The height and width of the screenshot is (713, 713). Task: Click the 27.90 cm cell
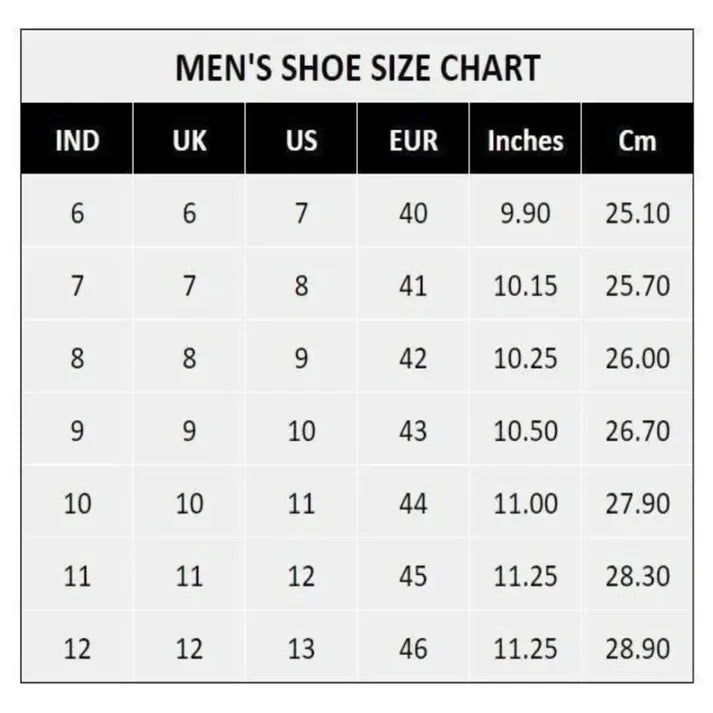(x=637, y=503)
